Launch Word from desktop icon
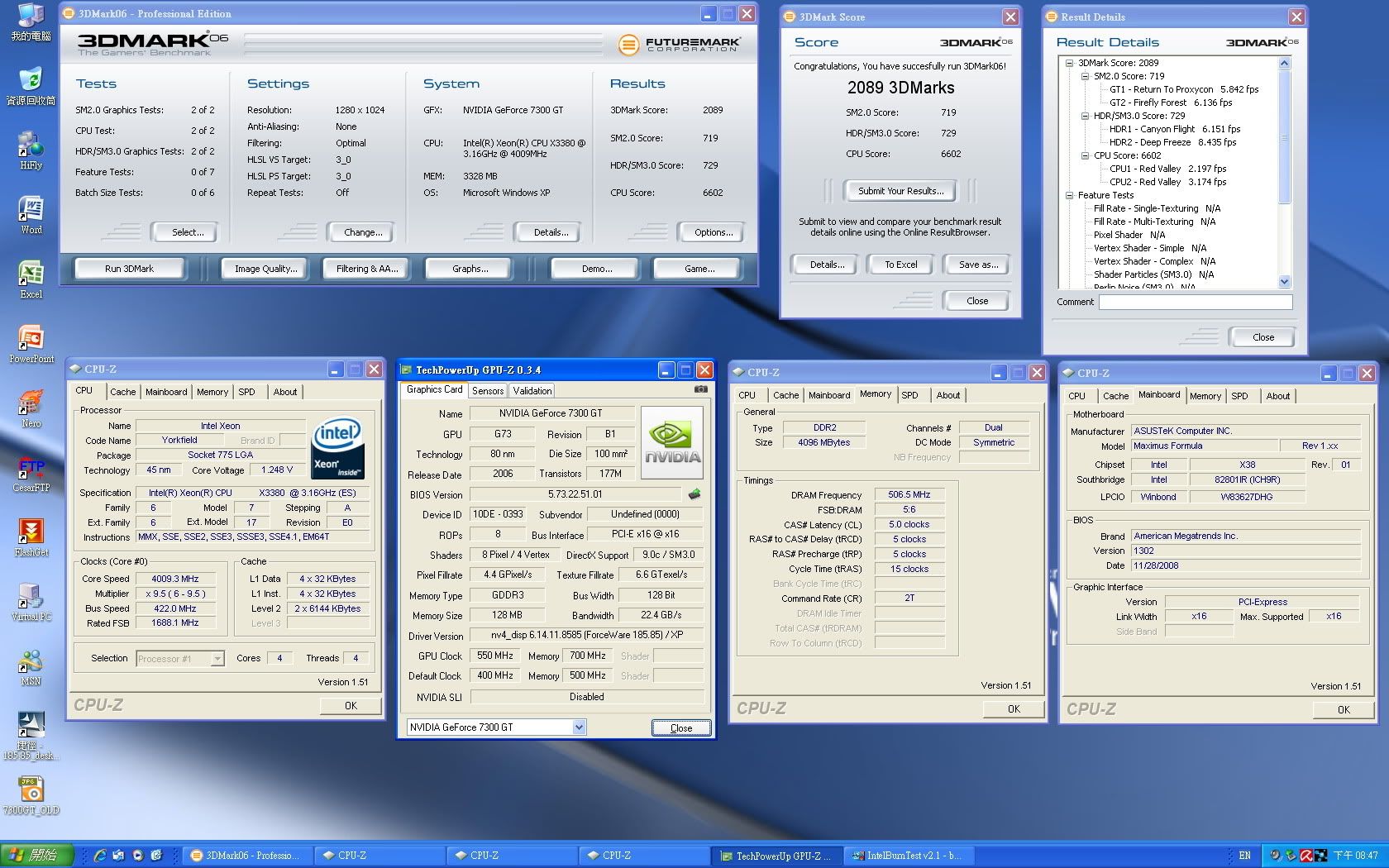1389x868 pixels. [31, 214]
